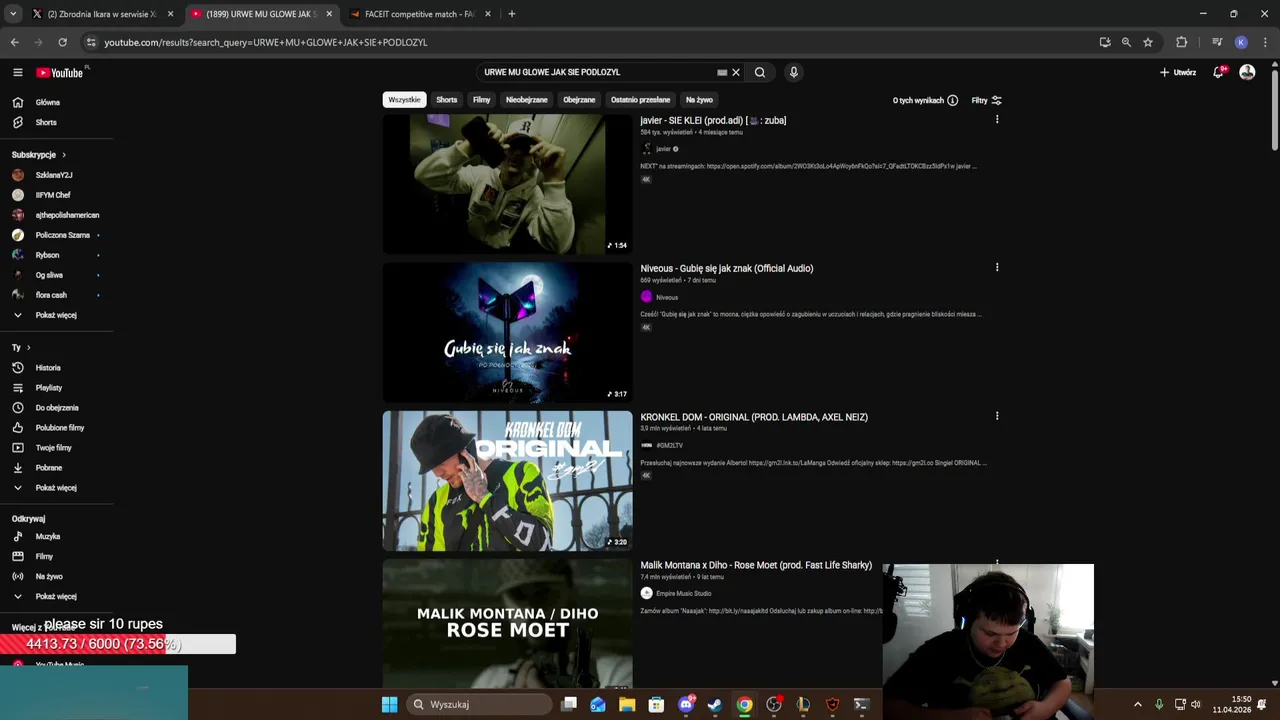This screenshot has width=1280, height=720.
Task: Expand Subskrypcje section arrow
Action: tap(64, 155)
